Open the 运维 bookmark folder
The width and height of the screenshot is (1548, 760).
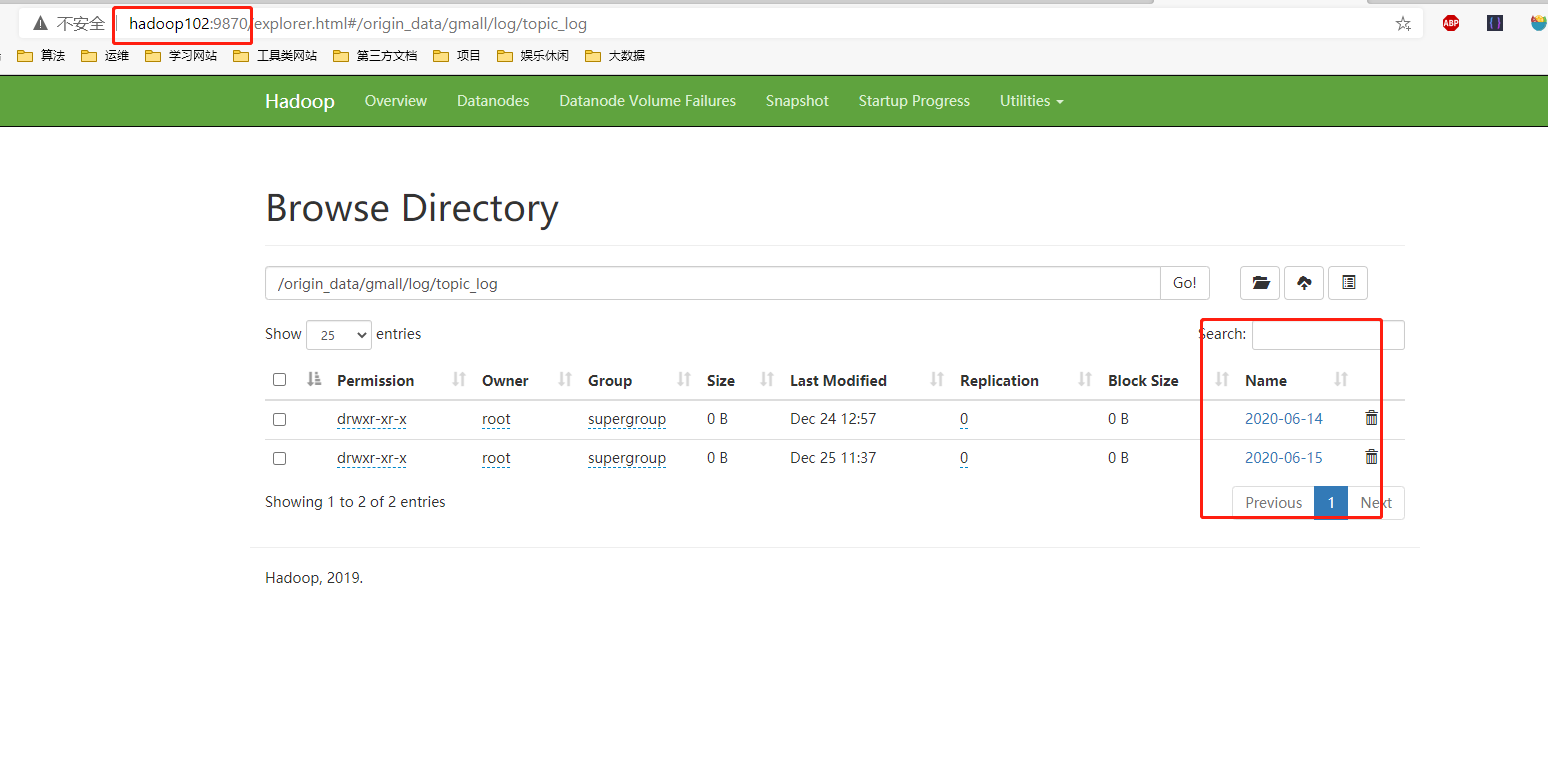[105, 56]
